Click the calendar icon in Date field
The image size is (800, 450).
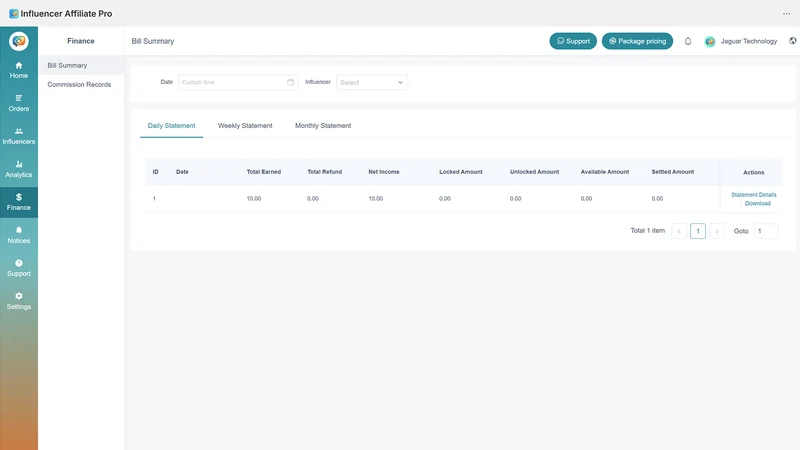click(290, 82)
